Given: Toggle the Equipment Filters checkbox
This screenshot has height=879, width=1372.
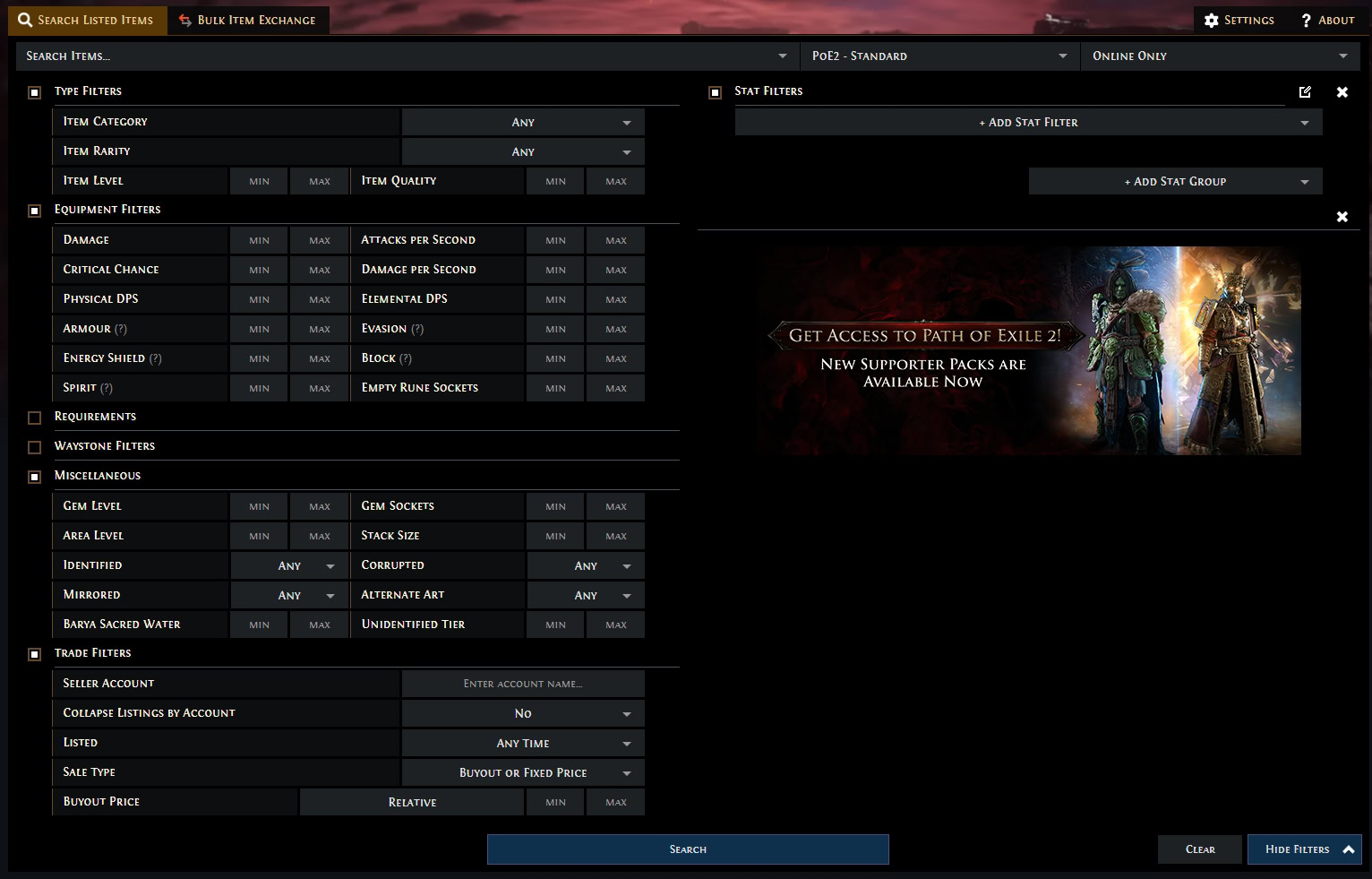Looking at the screenshot, I should point(35,211).
